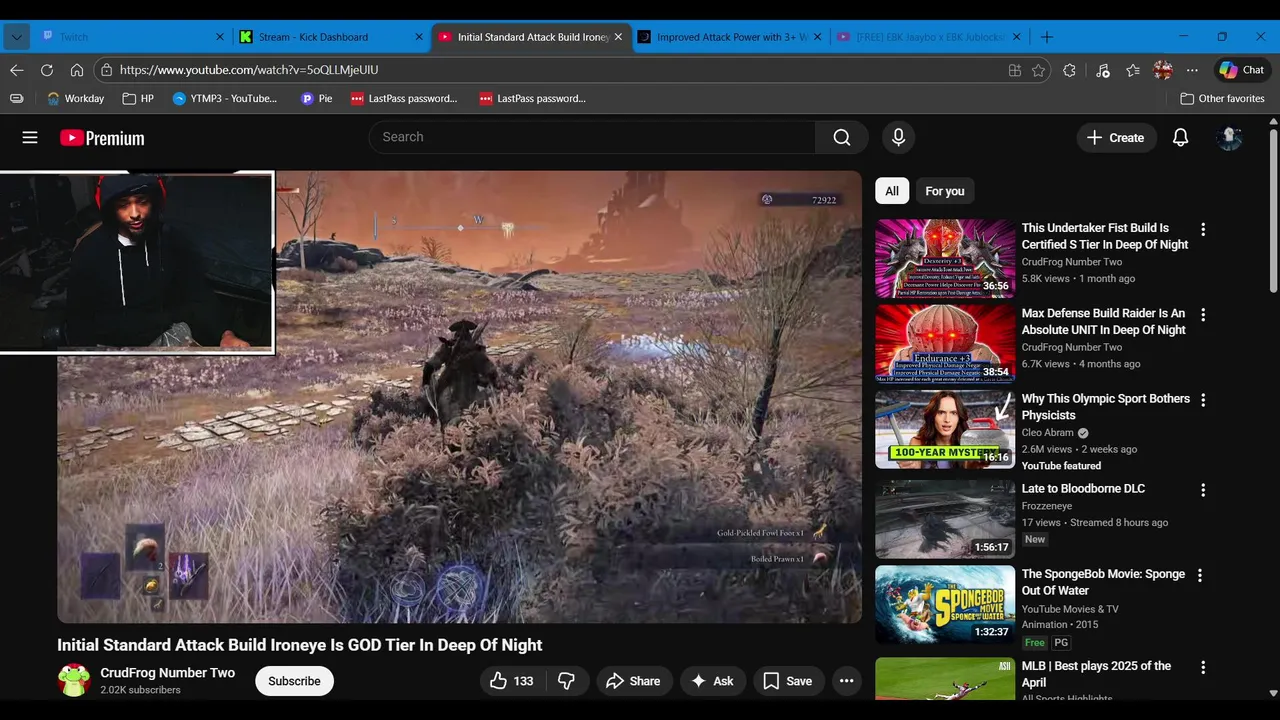
Task: Open the Pie bookmark
Action: coord(316,98)
